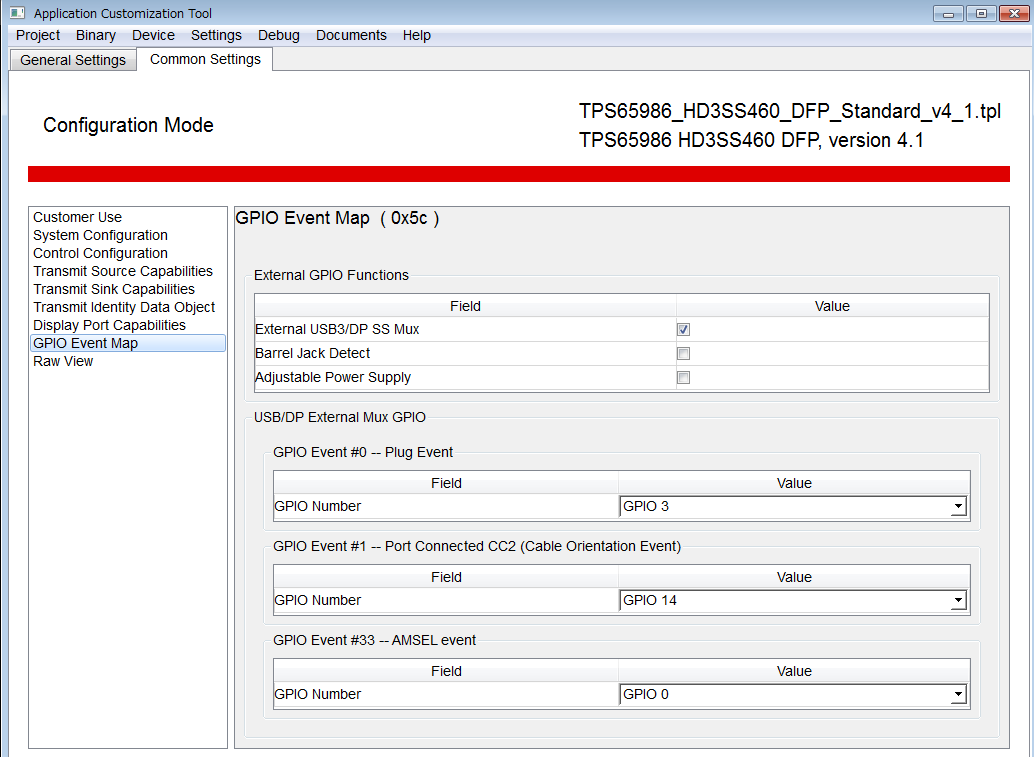Screen dimensions: 1034x757
Task: Click the Adjustable Power Supply field label
Action: tap(333, 378)
